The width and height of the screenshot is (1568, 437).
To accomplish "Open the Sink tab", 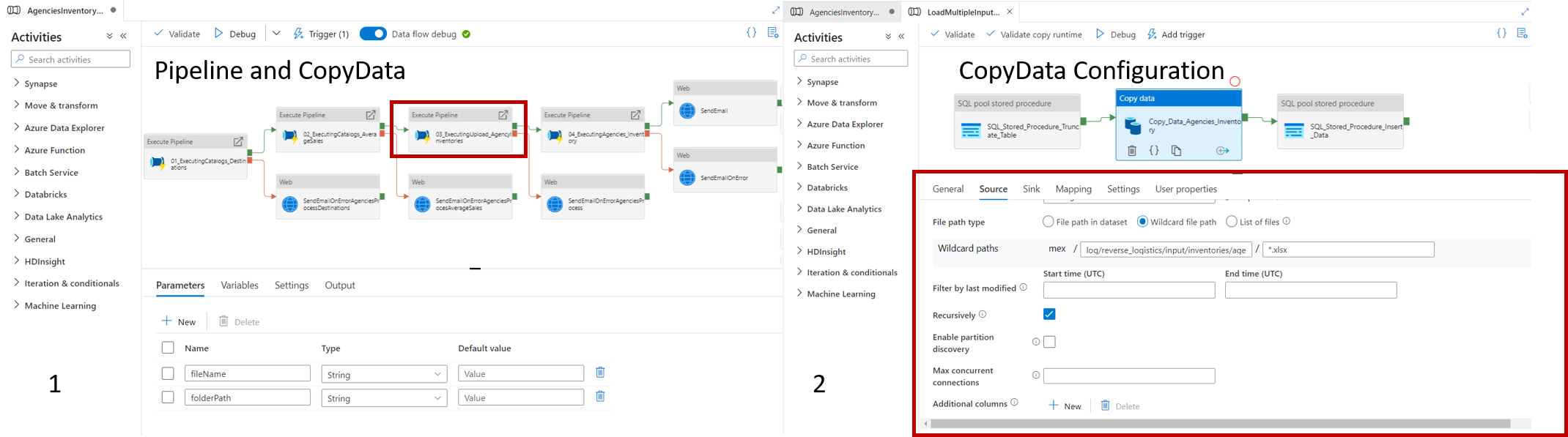I will [1031, 189].
